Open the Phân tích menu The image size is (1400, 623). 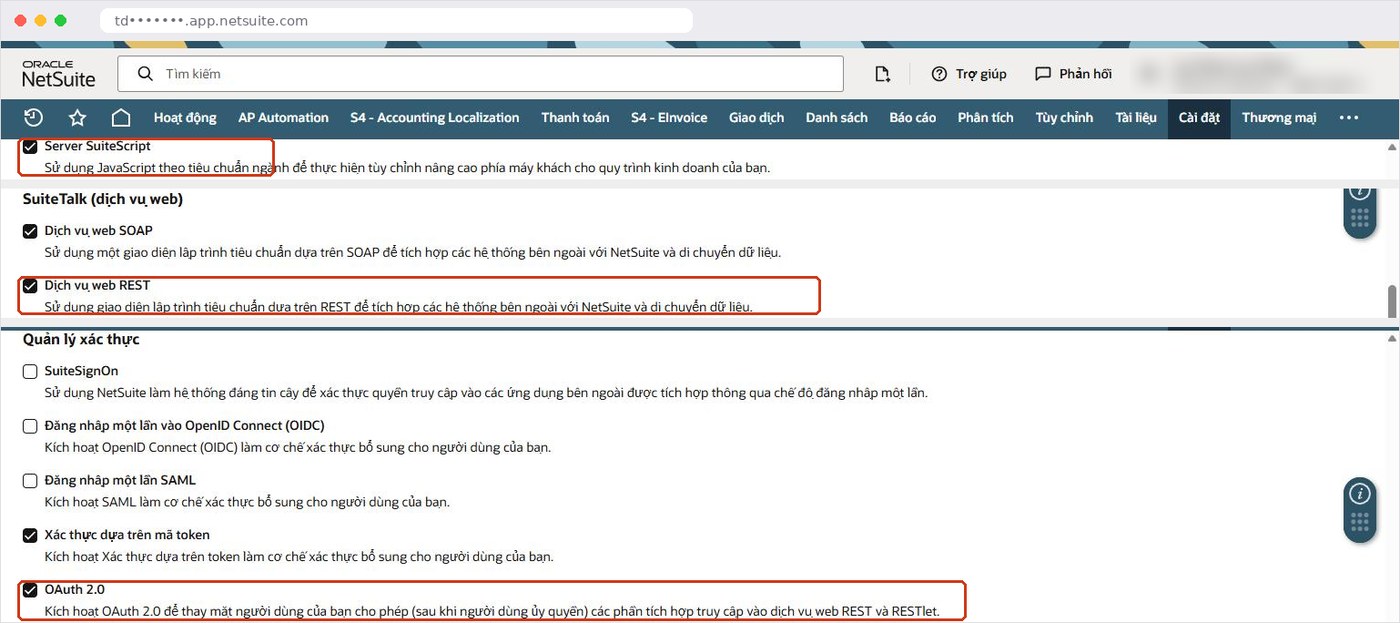[x=986, y=118]
